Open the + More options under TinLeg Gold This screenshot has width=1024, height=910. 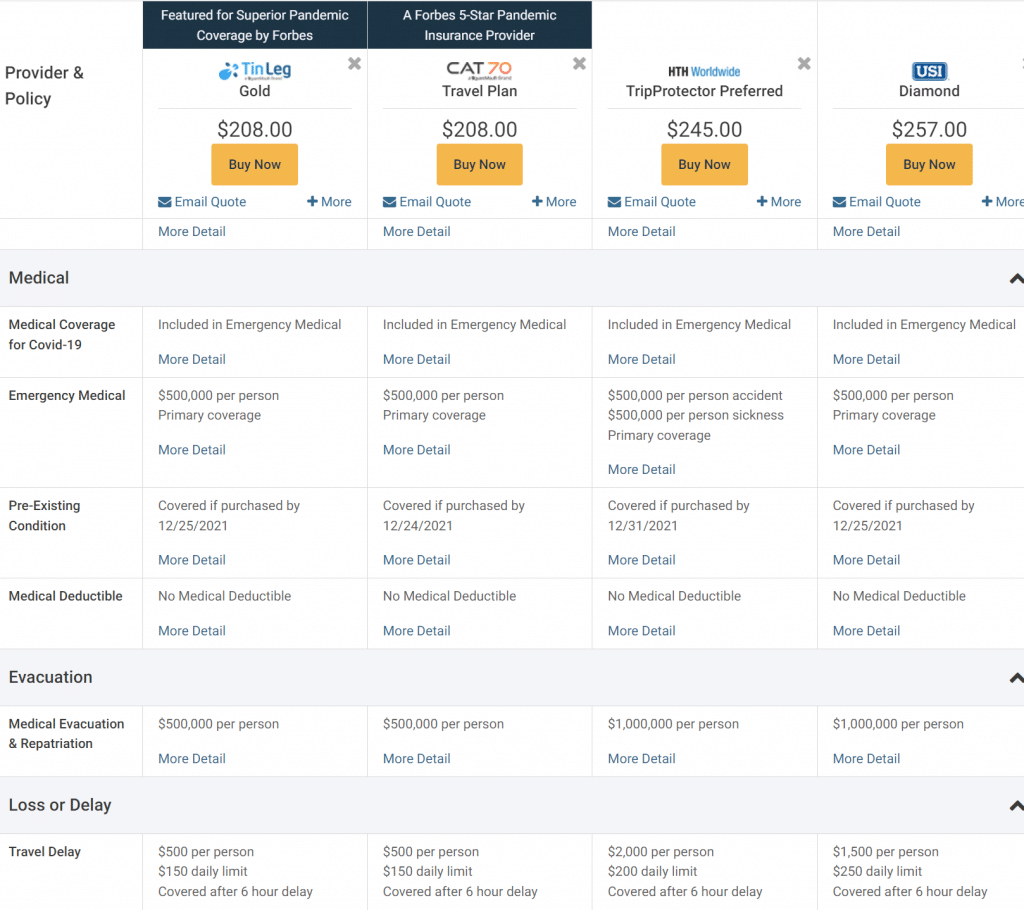329,202
